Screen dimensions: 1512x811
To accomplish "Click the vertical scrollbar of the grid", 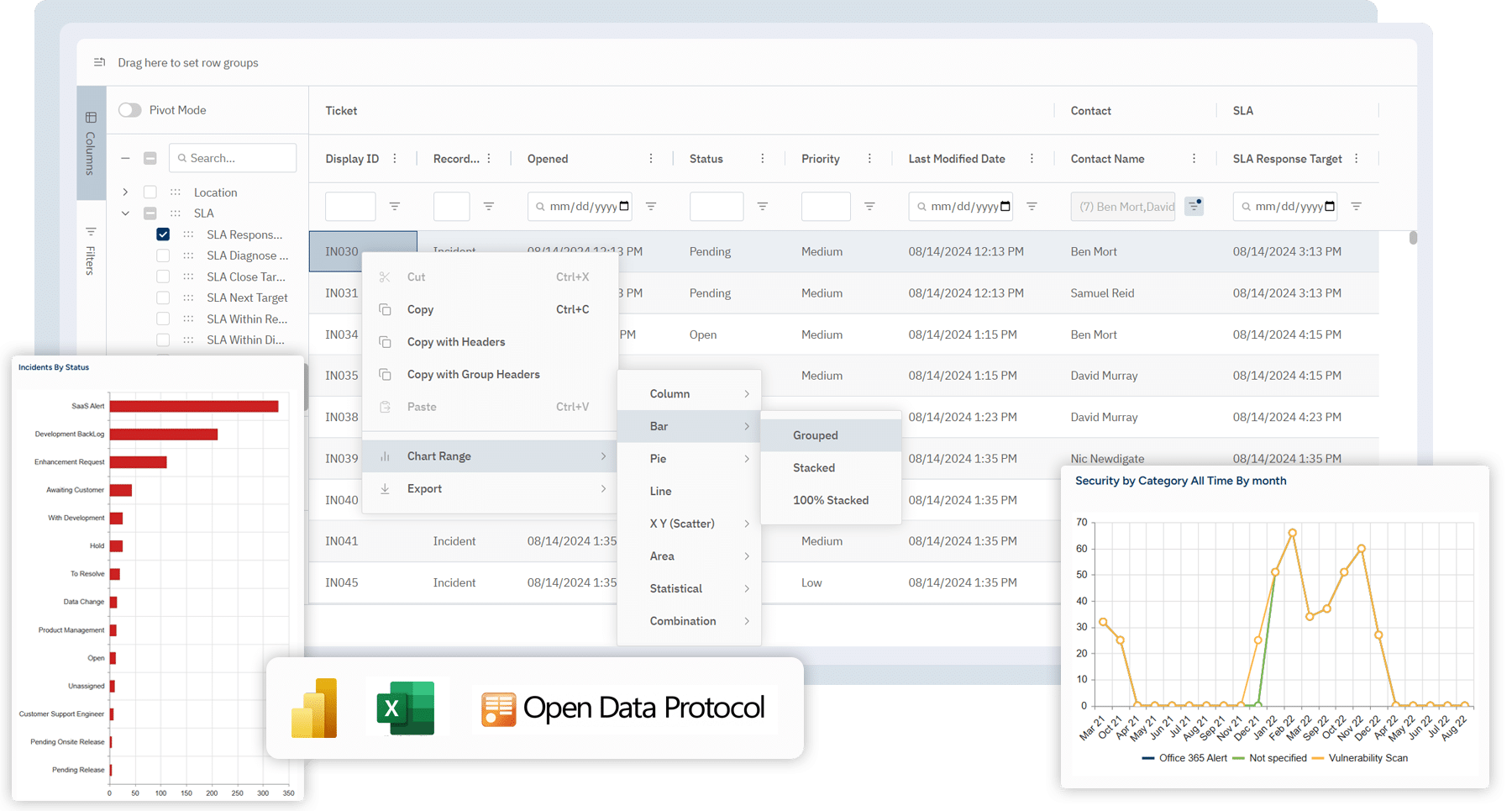I will (x=1413, y=238).
